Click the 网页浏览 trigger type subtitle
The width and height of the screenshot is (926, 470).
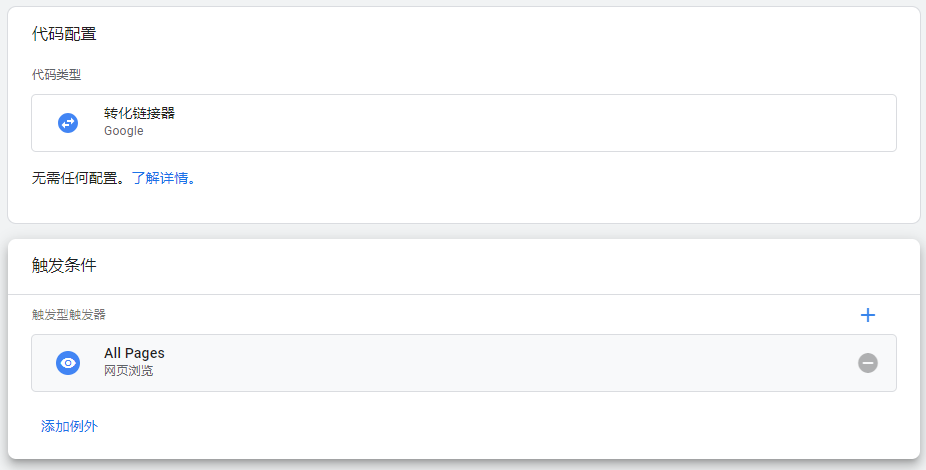coord(128,371)
